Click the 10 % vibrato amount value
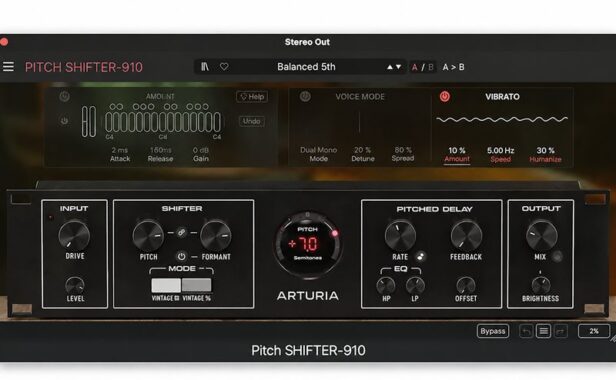The width and height of the screenshot is (616, 380). click(x=457, y=151)
